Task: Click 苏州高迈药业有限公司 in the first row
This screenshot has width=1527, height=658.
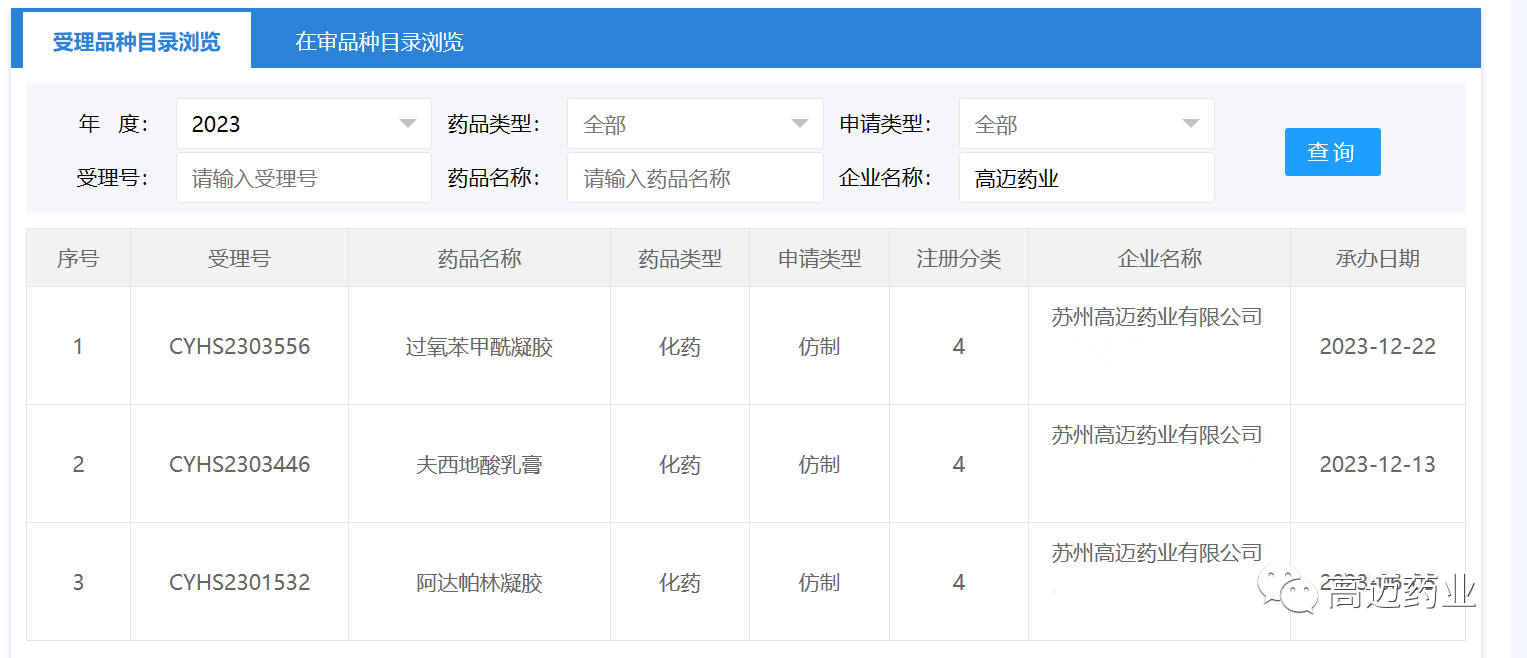Action: point(1157,317)
